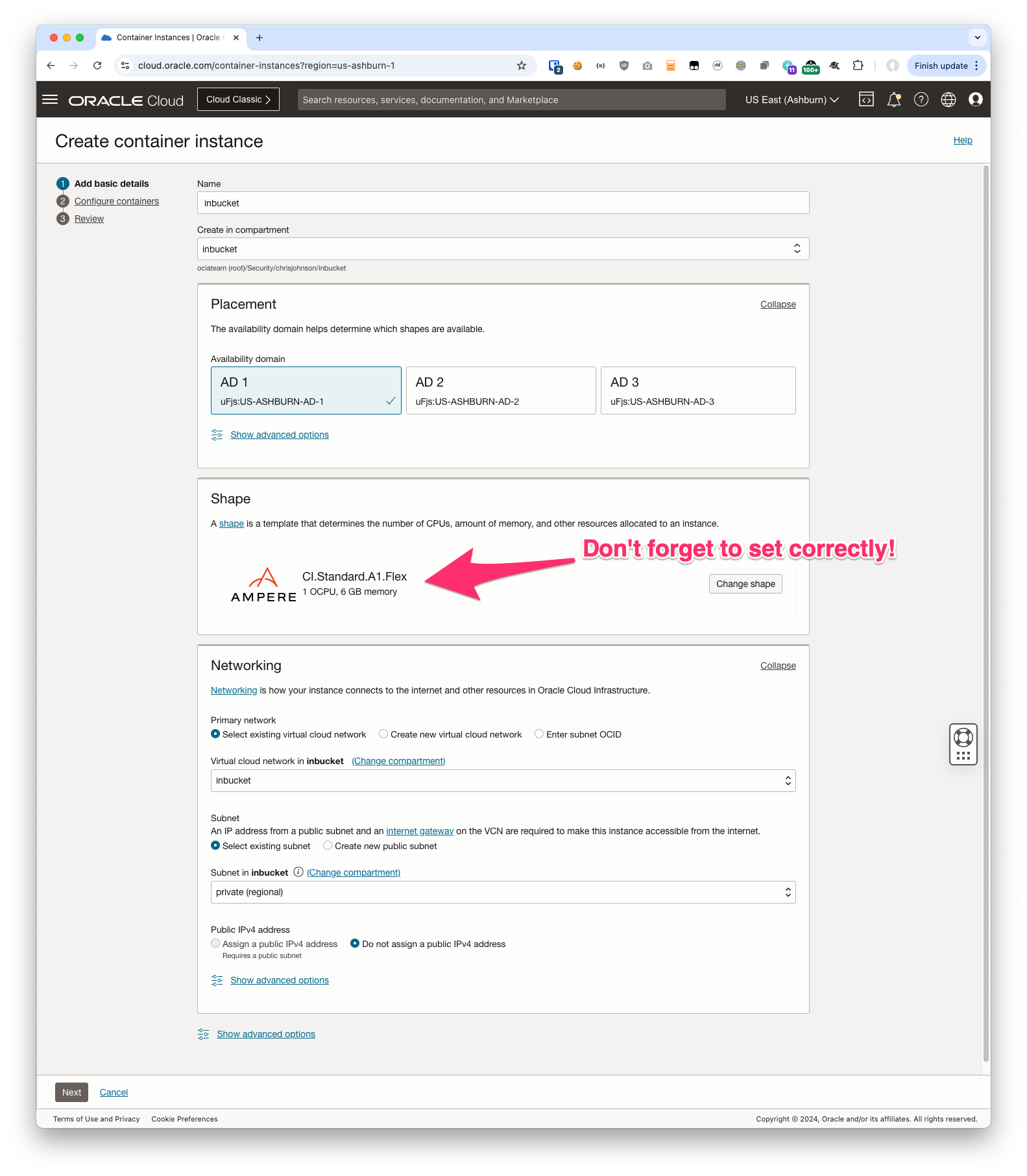Click the browser forward arrow

pyautogui.click(x=74, y=66)
